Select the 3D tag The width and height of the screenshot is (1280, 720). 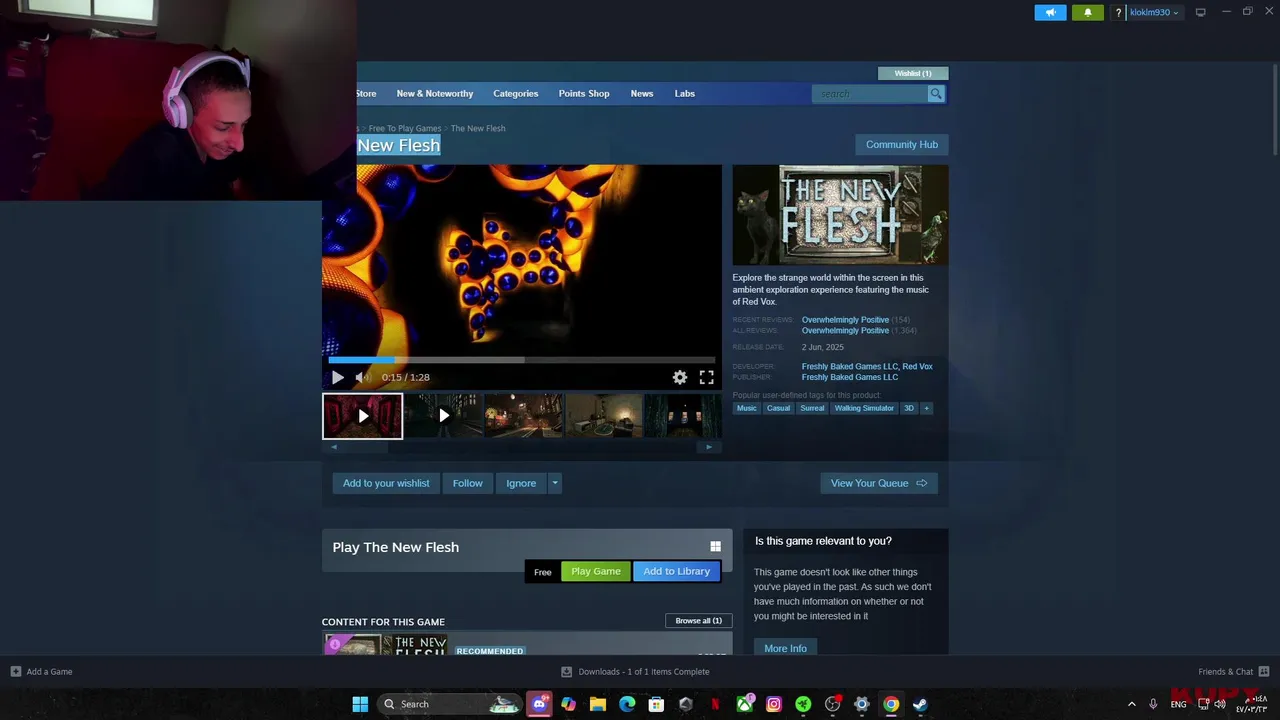point(909,408)
